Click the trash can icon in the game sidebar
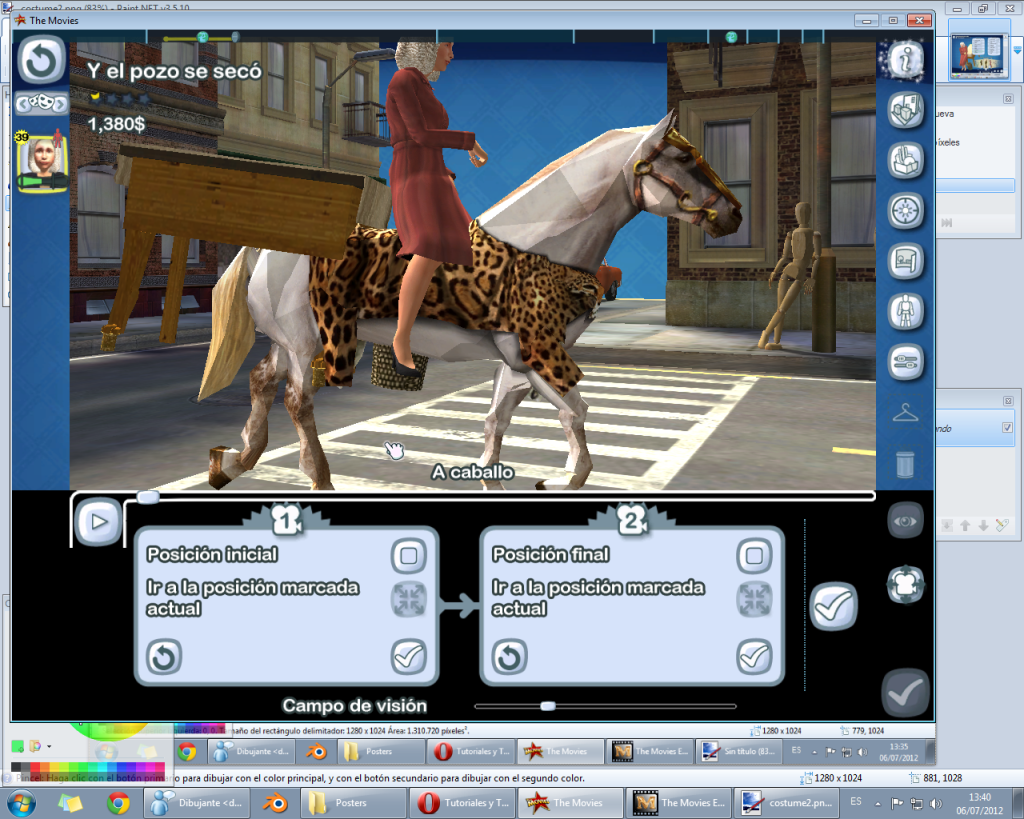This screenshot has width=1024, height=819. pos(905,464)
